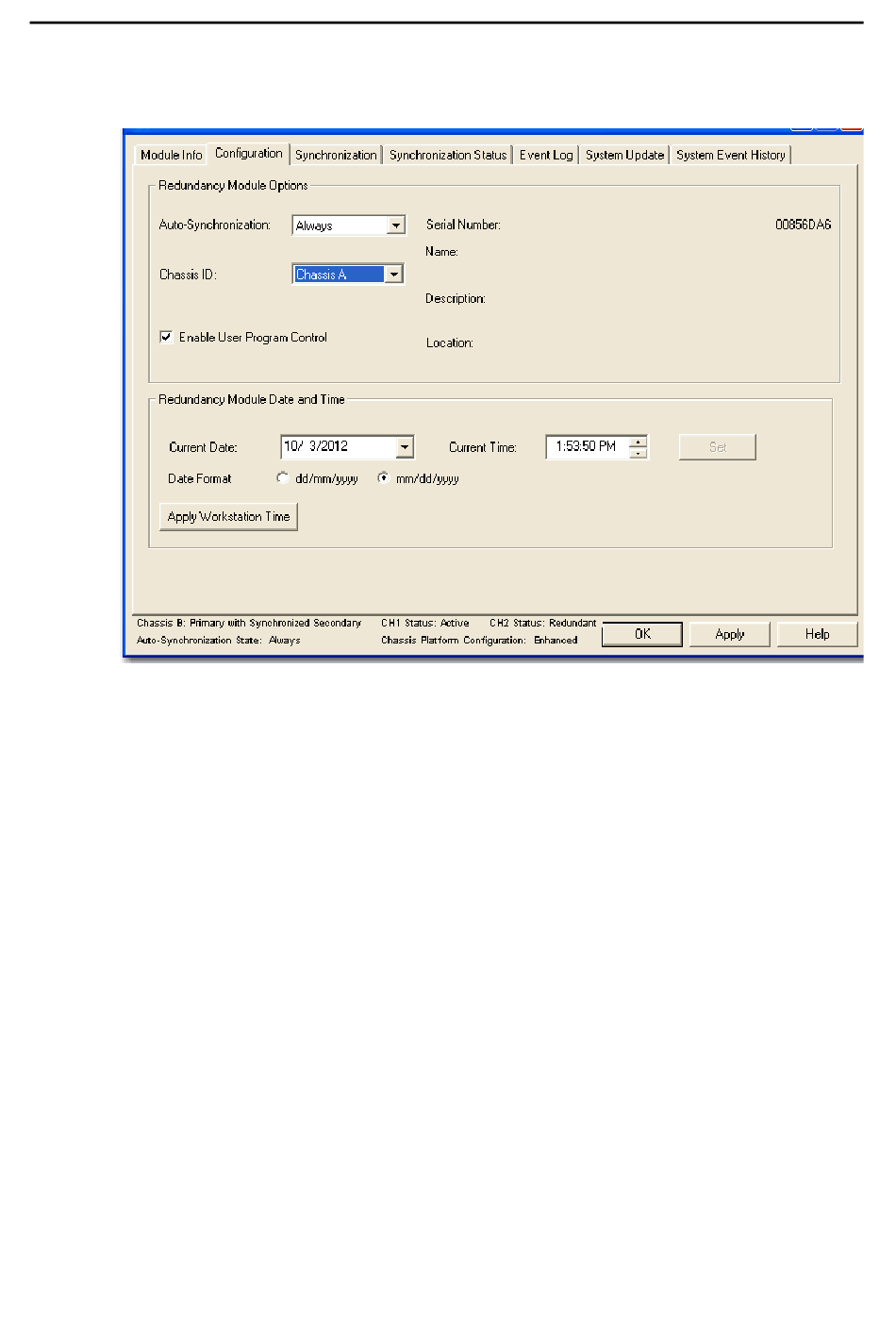
Task: Click the highlighted Chassis A value
Action: [x=321, y=275]
